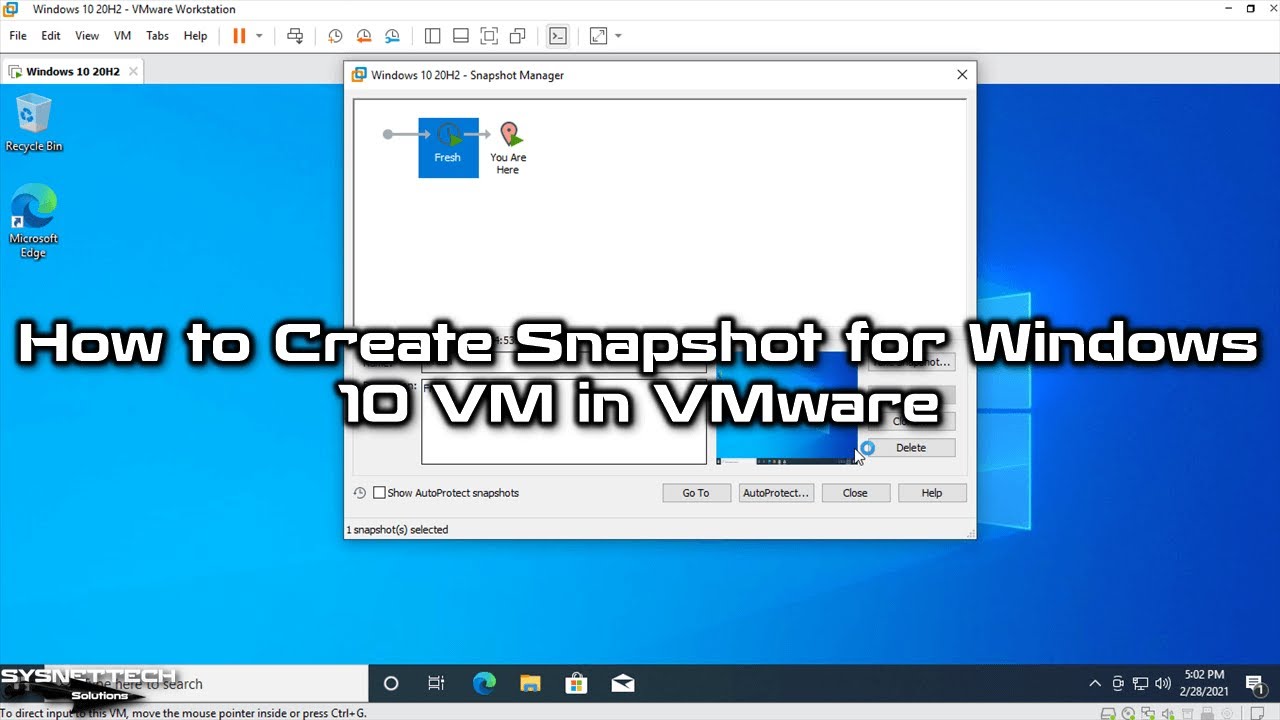Screen dimensions: 1280x720
Task: Select the You Are Here marker
Action: coord(508,148)
